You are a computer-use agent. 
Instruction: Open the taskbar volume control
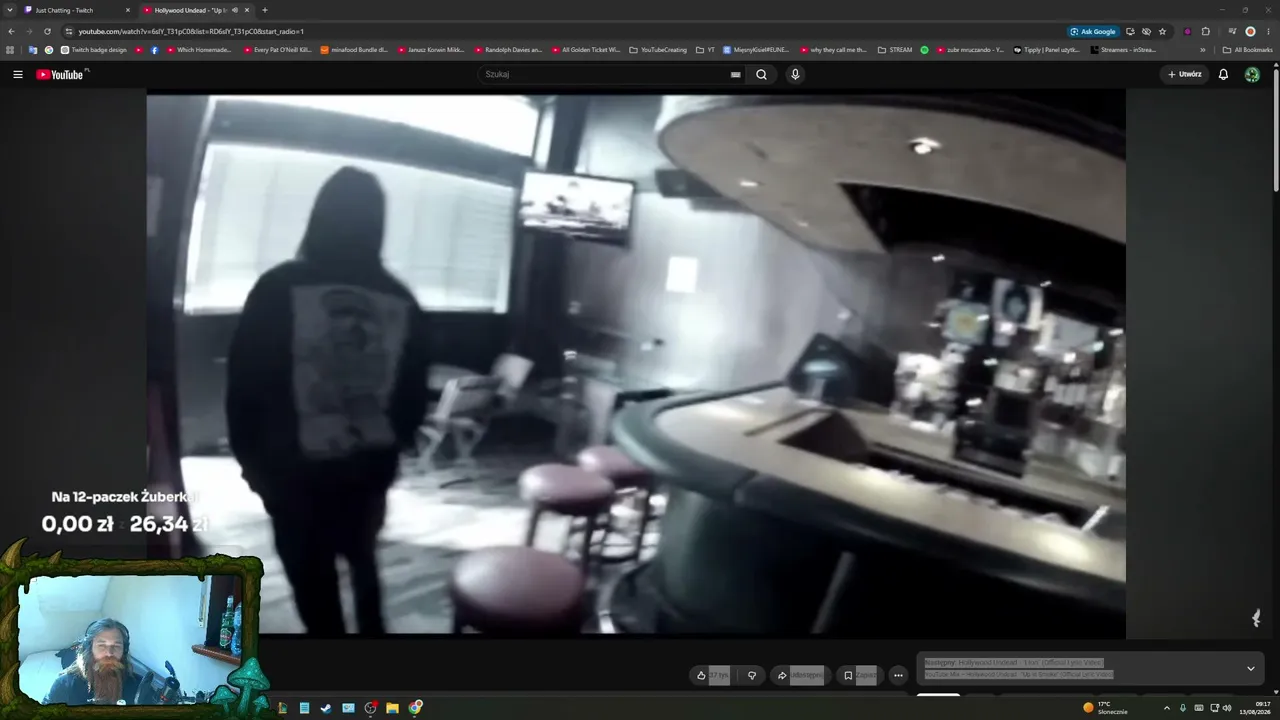click(x=1228, y=708)
